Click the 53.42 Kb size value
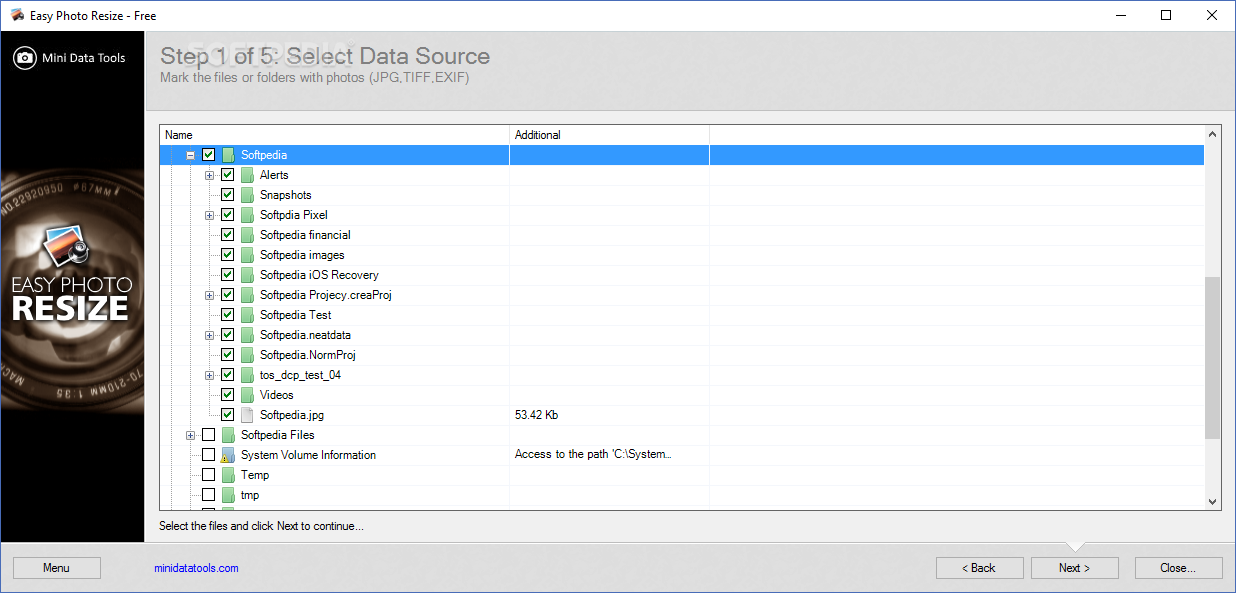The width and height of the screenshot is (1236, 593). pyautogui.click(x=536, y=415)
